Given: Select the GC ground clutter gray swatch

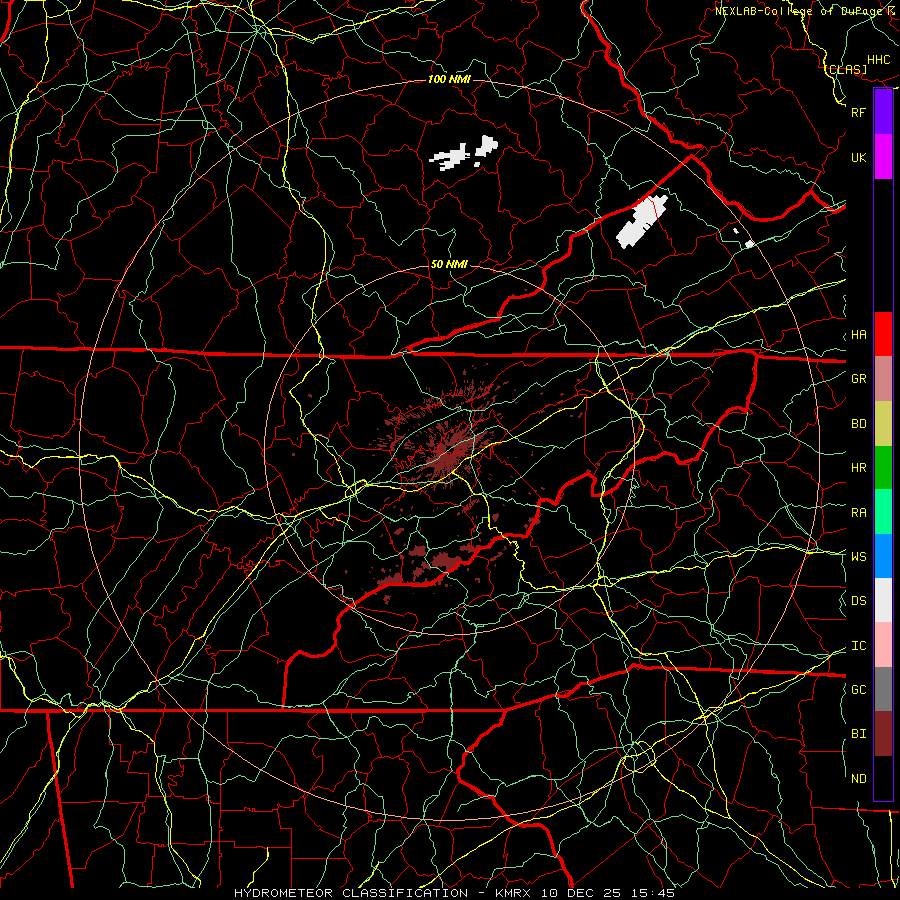Looking at the screenshot, I should [883, 689].
